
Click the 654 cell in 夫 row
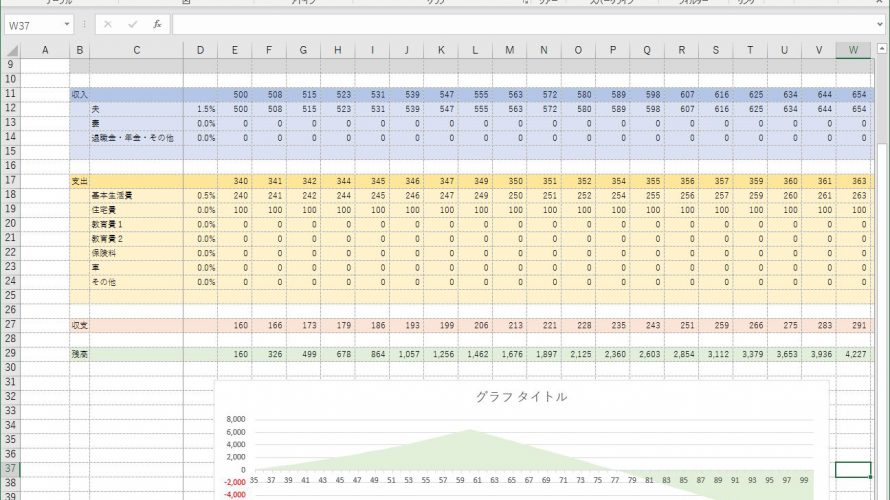pos(853,109)
